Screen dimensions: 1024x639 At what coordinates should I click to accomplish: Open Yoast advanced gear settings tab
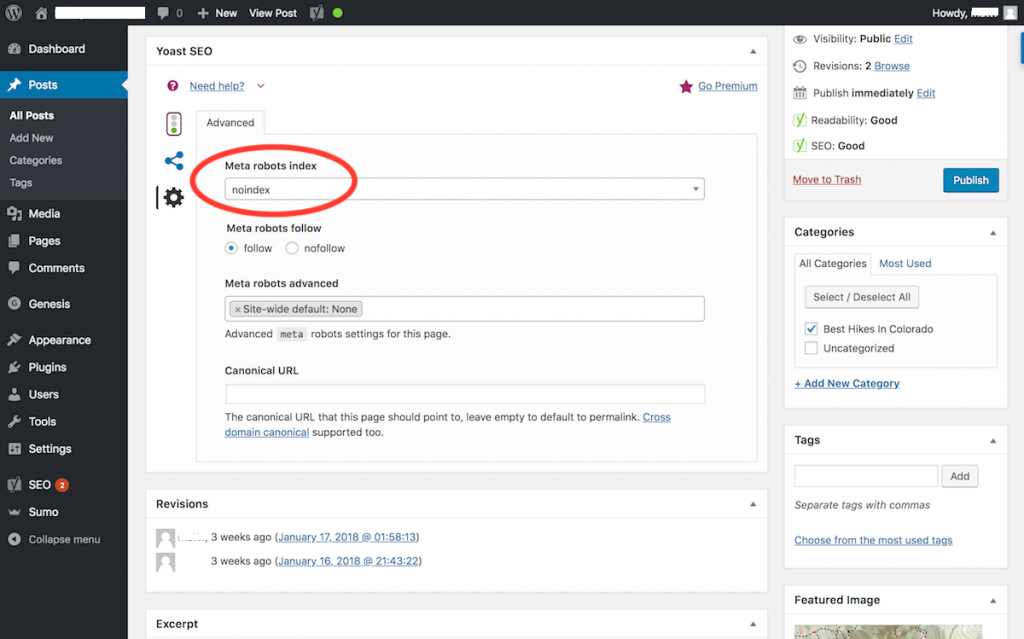click(174, 197)
